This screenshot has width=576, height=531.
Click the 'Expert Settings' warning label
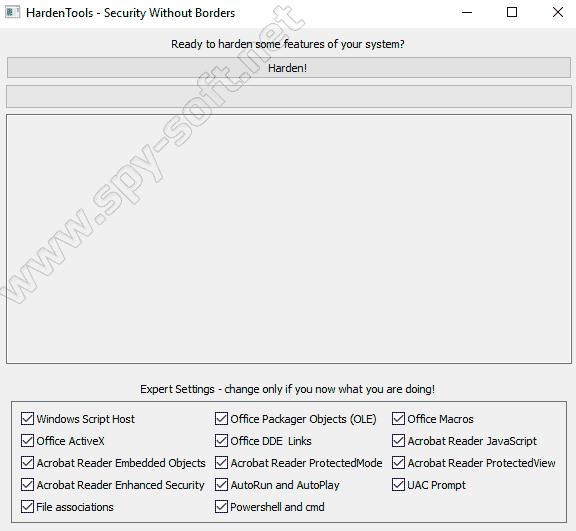pyautogui.click(x=288, y=389)
